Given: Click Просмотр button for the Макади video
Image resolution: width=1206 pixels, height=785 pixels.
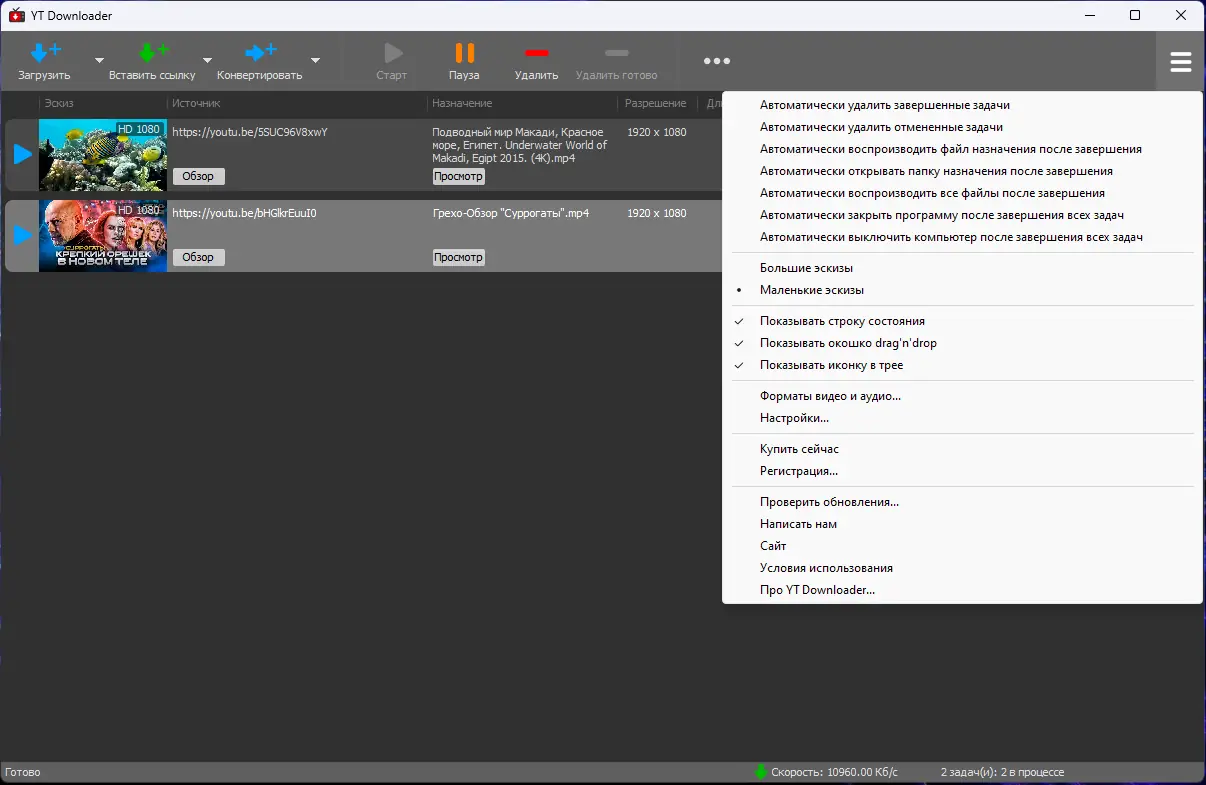Looking at the screenshot, I should 459,176.
